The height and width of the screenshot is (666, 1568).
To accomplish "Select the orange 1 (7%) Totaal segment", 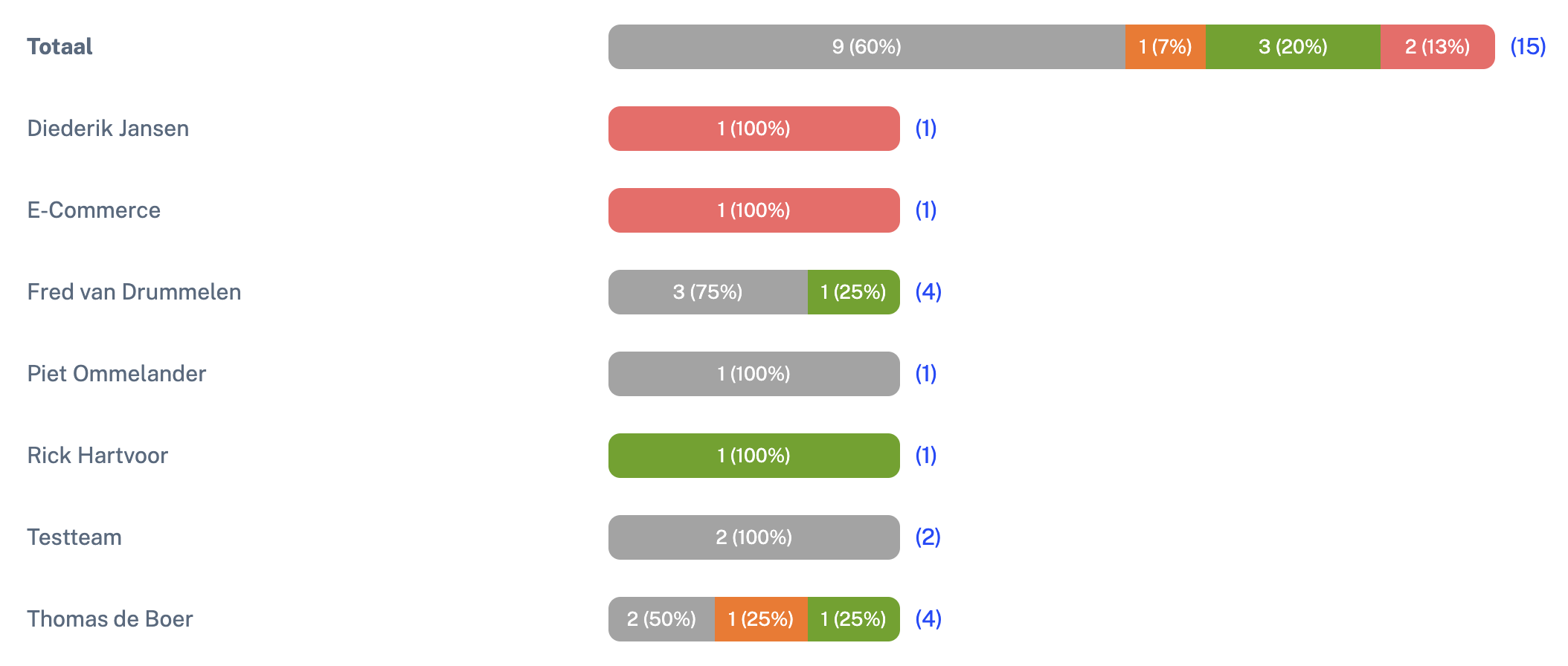I will tap(1166, 47).
